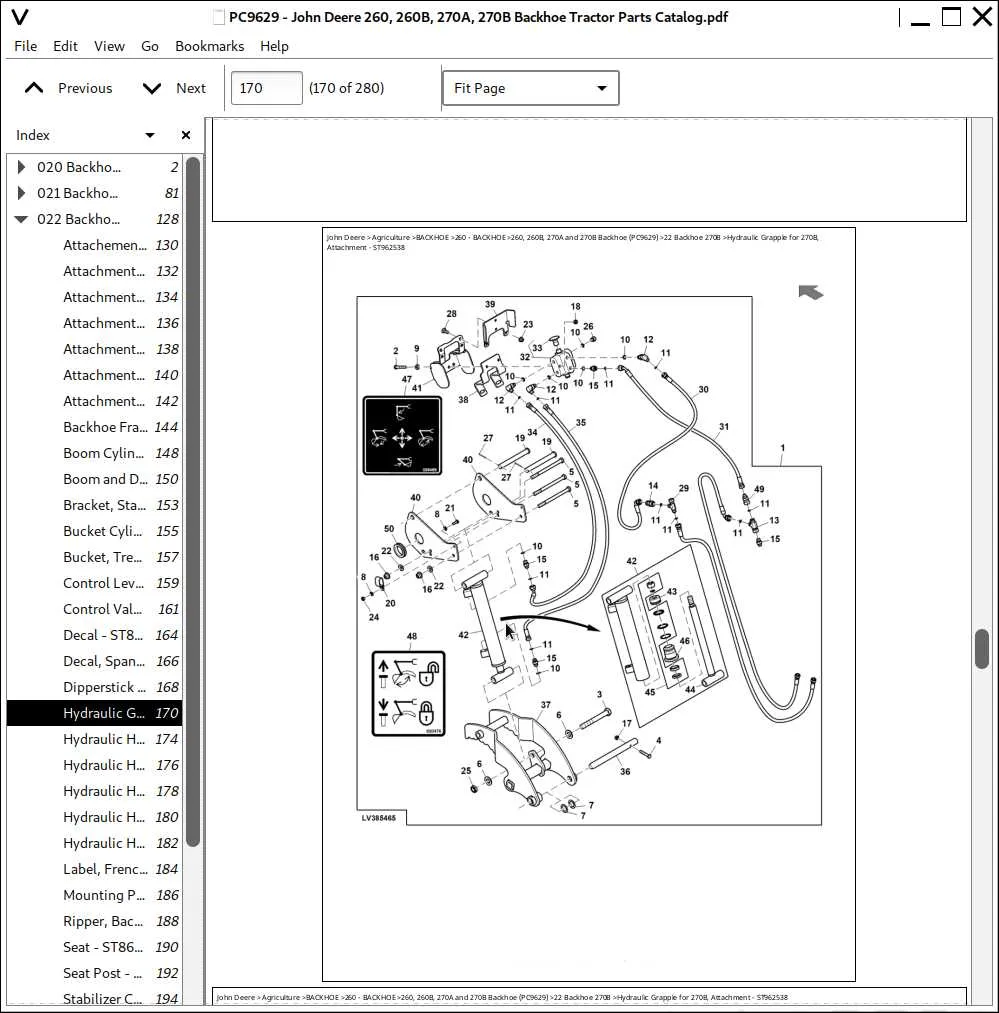Expand the 020 Backhoe index section
Image resolution: width=999 pixels, height=1013 pixels.
tap(21, 167)
